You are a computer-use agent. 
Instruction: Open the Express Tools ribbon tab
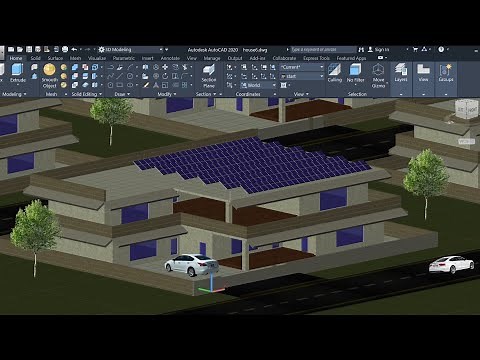(x=316, y=58)
